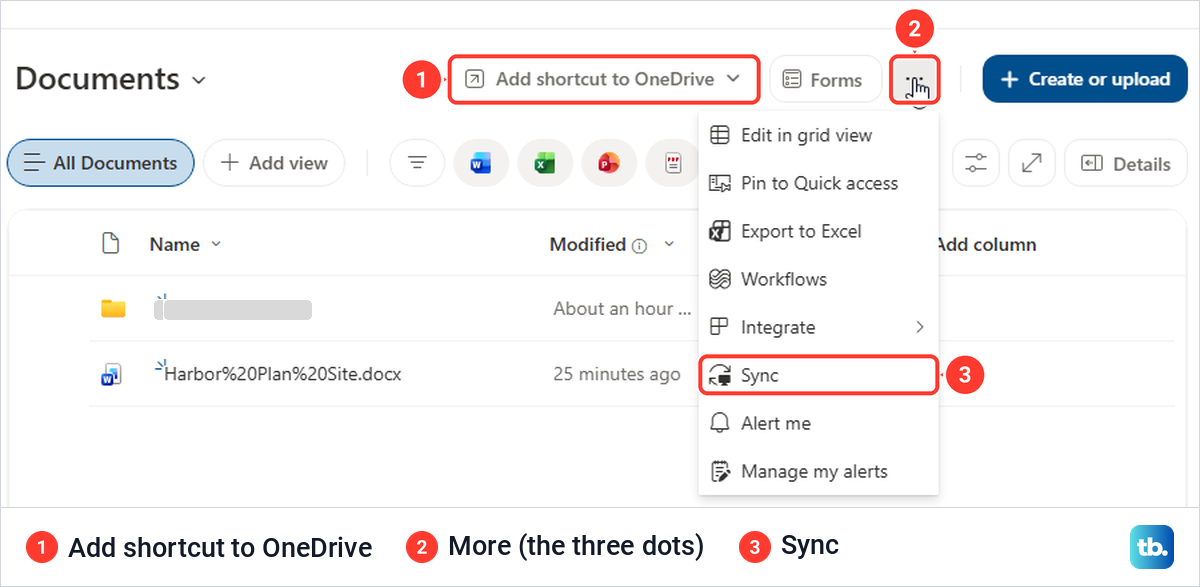Open Harbor%20Plan%20Site.docx file

point(283,374)
